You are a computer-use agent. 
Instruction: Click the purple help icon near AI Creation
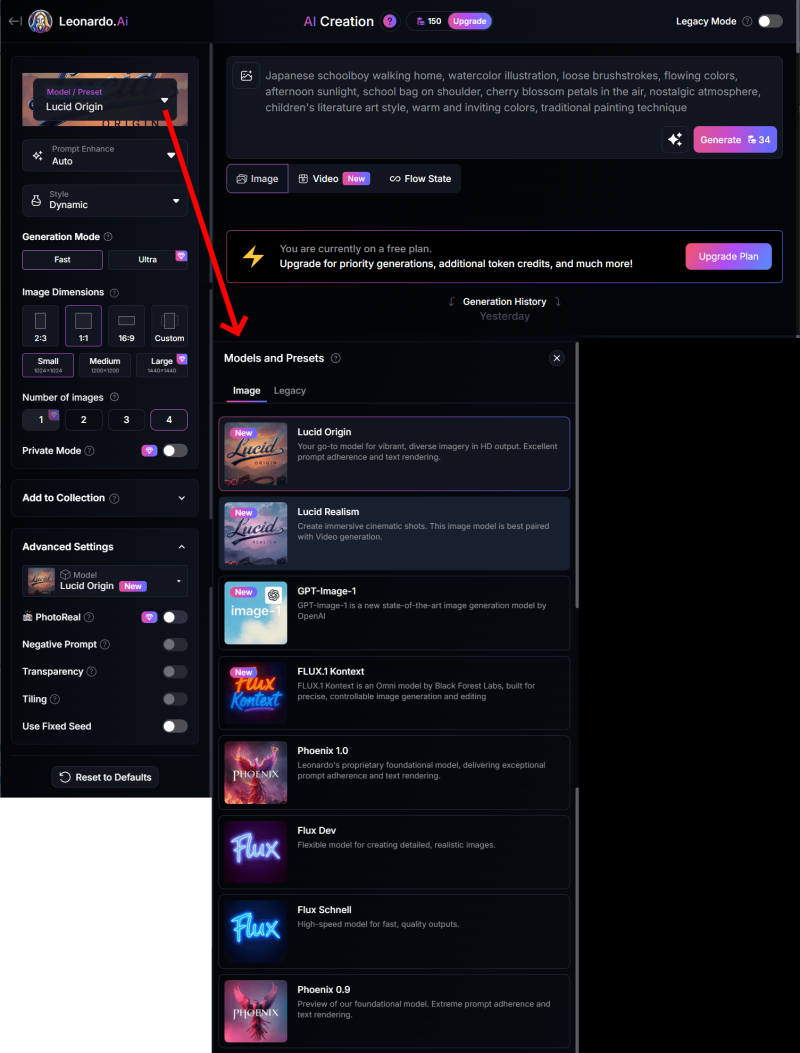[390, 21]
